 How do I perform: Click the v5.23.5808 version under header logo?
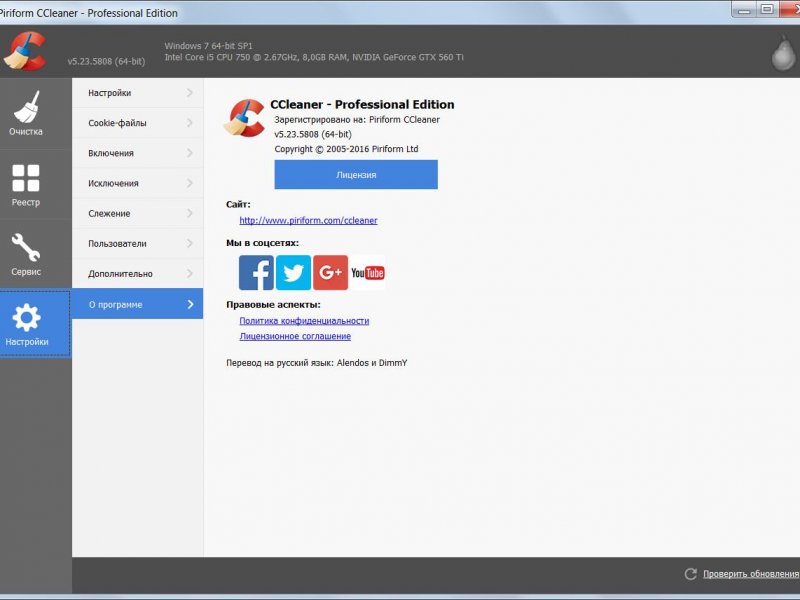point(106,61)
